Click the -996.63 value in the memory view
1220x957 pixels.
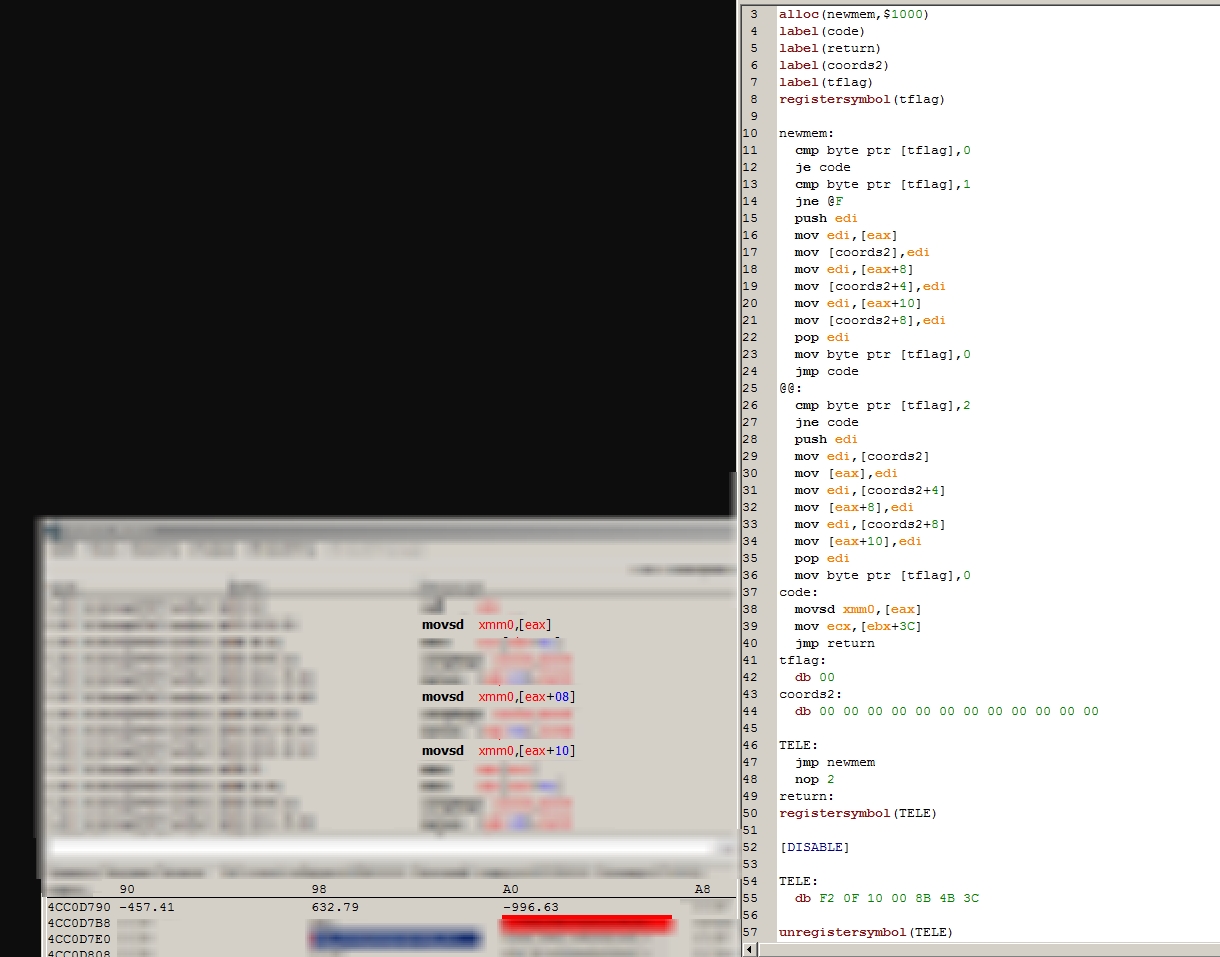[x=530, y=908]
